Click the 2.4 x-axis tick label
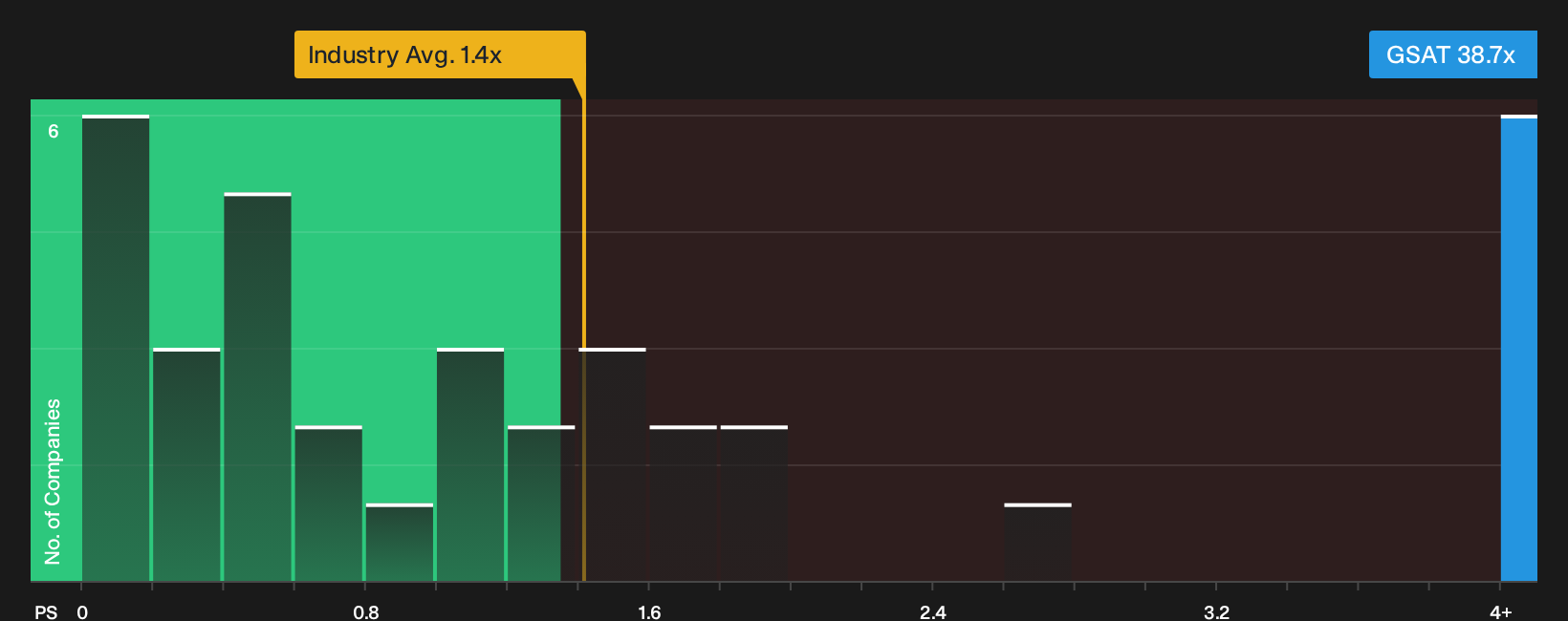This screenshot has width=1568, height=621. [x=932, y=611]
